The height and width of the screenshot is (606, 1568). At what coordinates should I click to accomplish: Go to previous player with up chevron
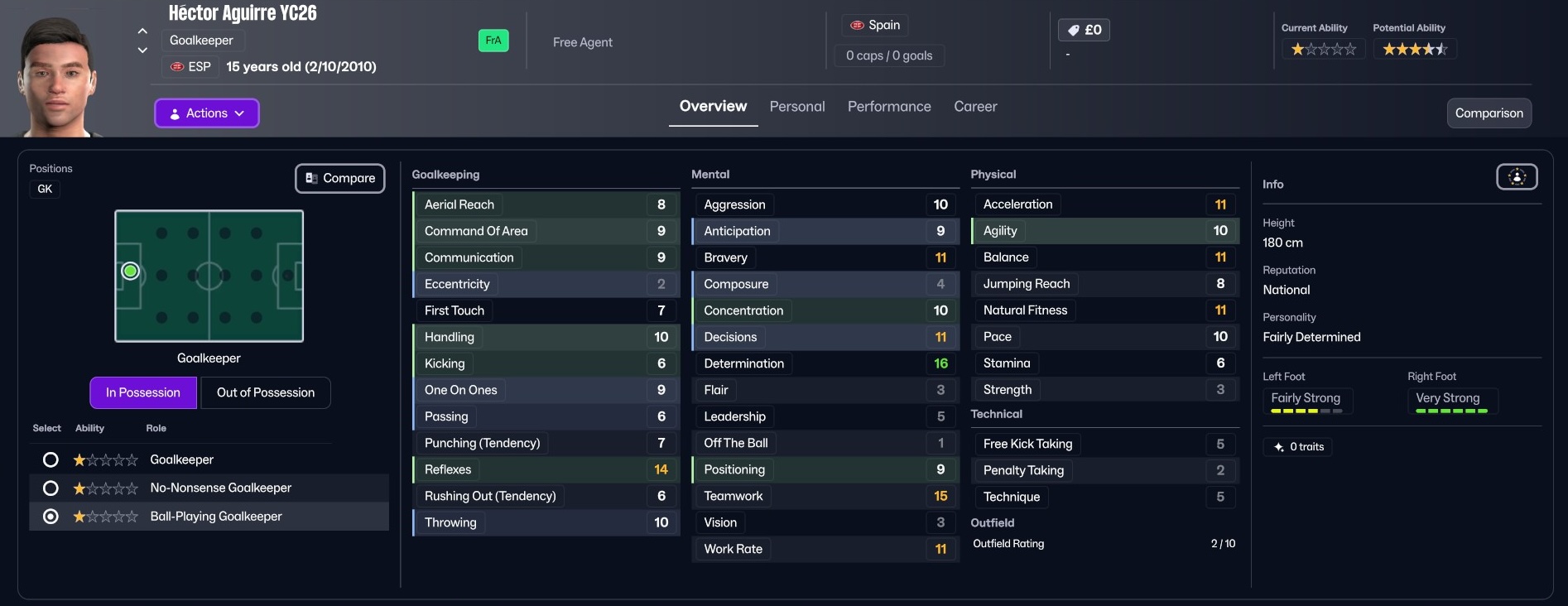coord(142,31)
